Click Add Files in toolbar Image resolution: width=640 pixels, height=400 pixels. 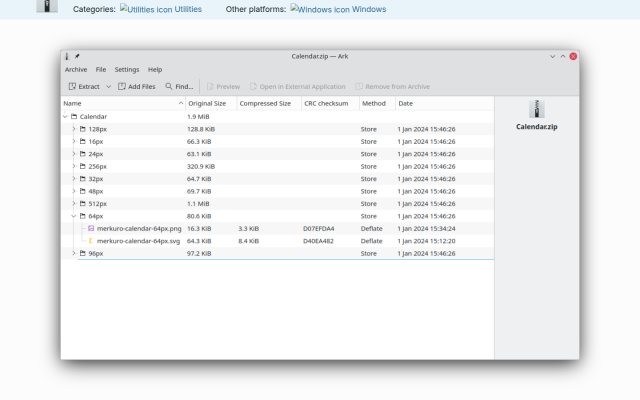tap(137, 87)
